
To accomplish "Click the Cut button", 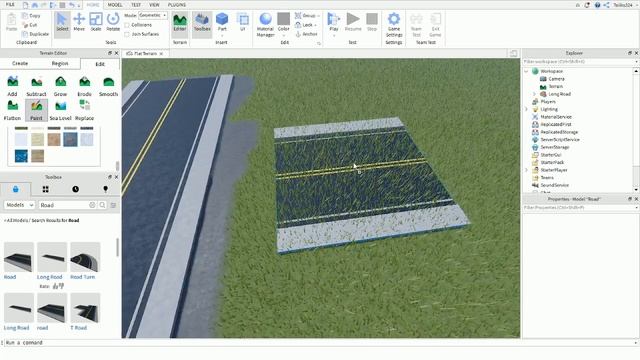I will pyautogui.click(x=30, y=25).
